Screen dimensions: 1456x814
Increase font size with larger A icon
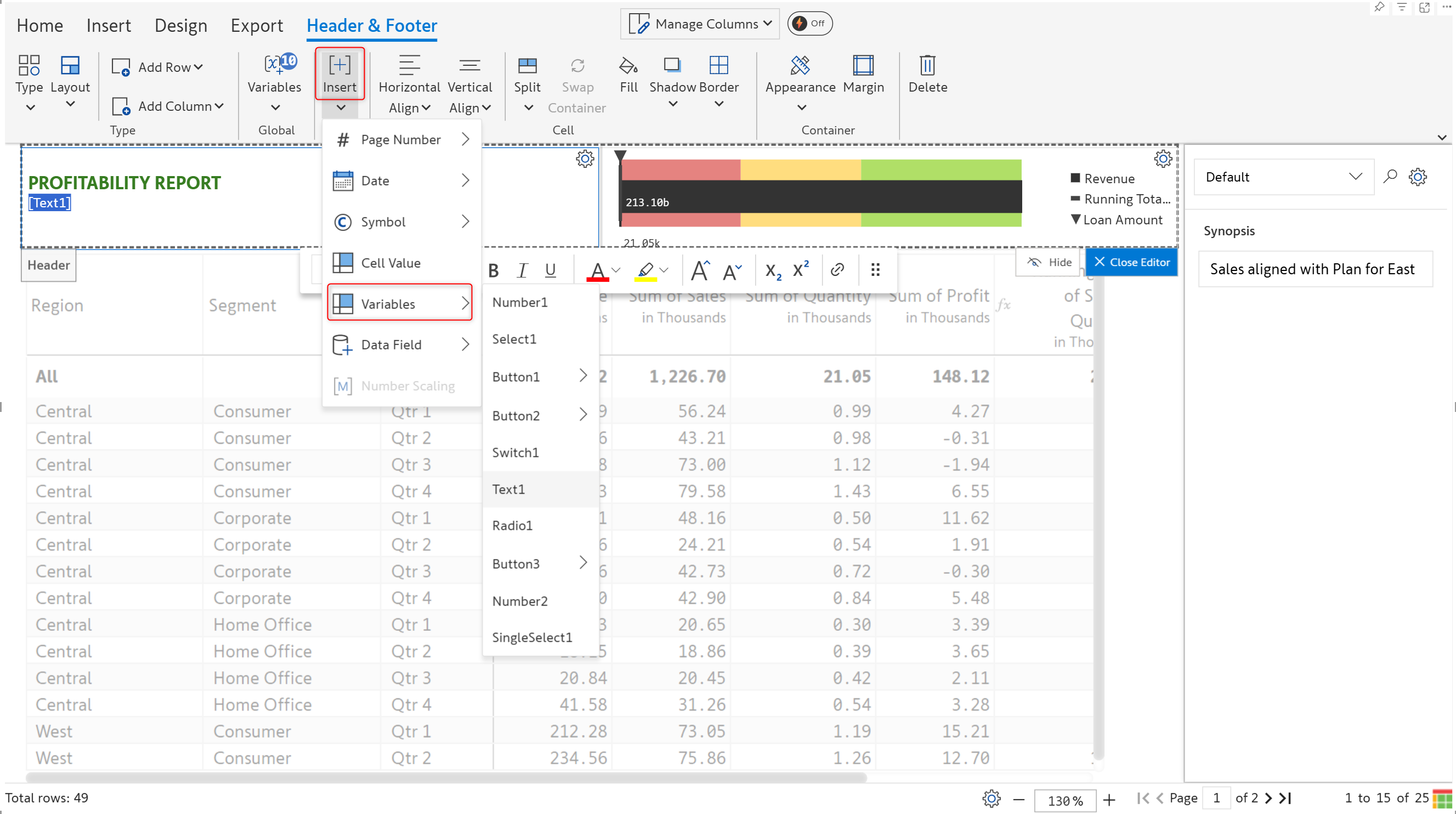click(700, 271)
